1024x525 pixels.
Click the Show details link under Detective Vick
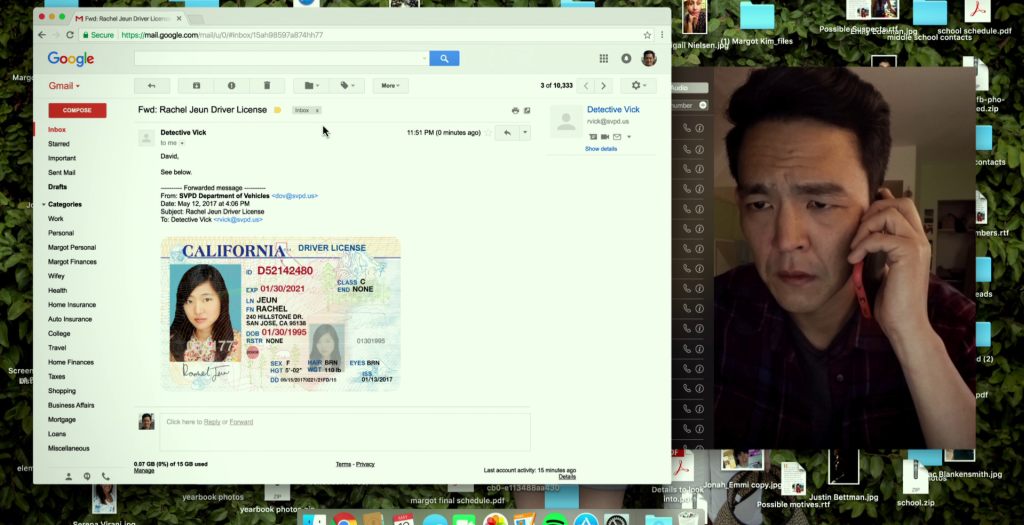coord(601,149)
